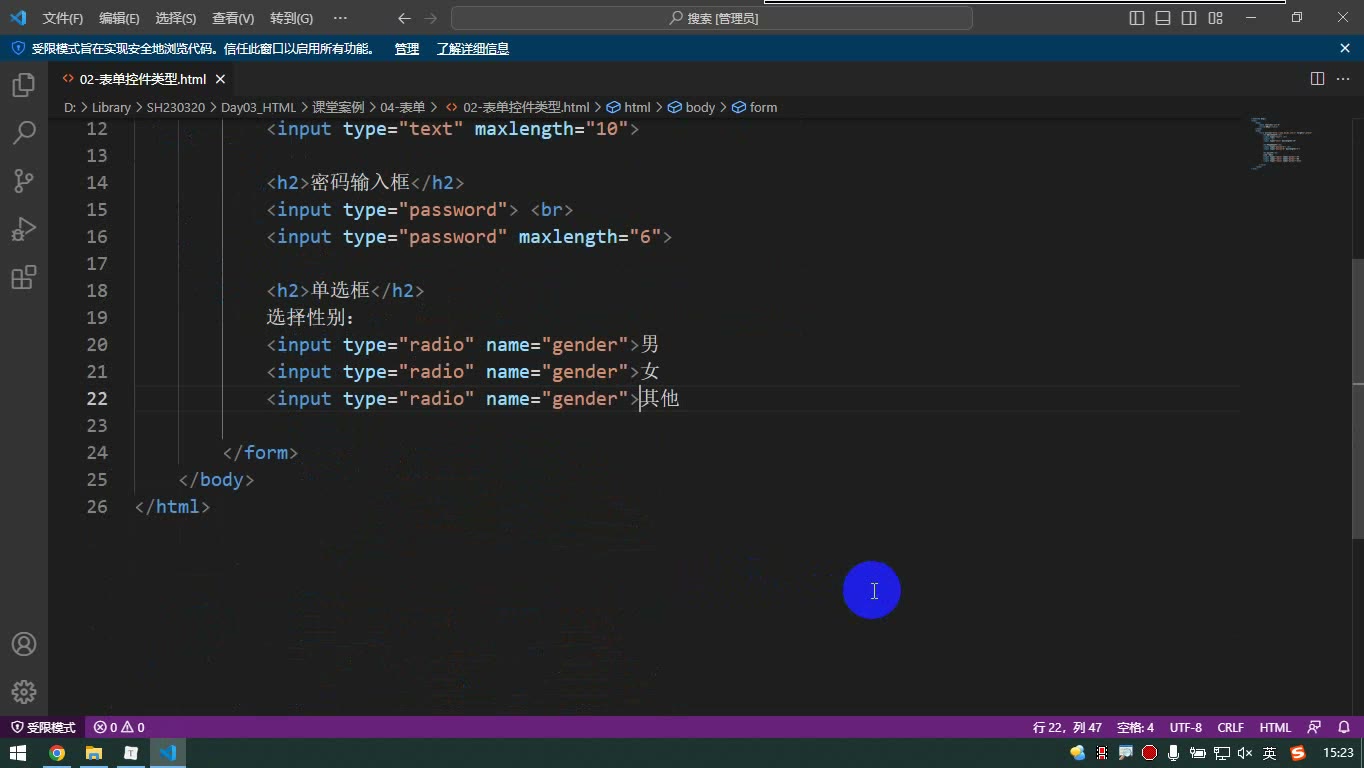Close the 02-表单控件类型.html tab

tap(220, 79)
